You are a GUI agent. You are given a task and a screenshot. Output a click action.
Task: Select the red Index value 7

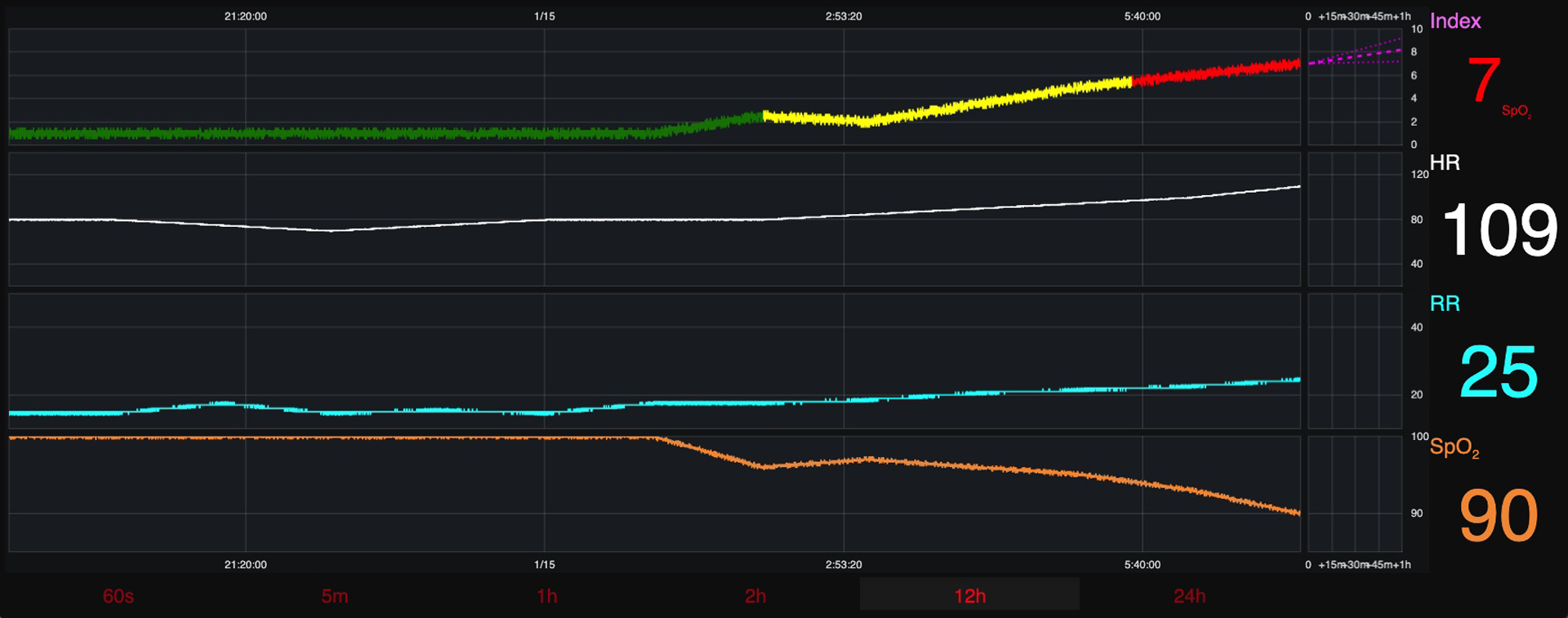pyautogui.click(x=1484, y=80)
